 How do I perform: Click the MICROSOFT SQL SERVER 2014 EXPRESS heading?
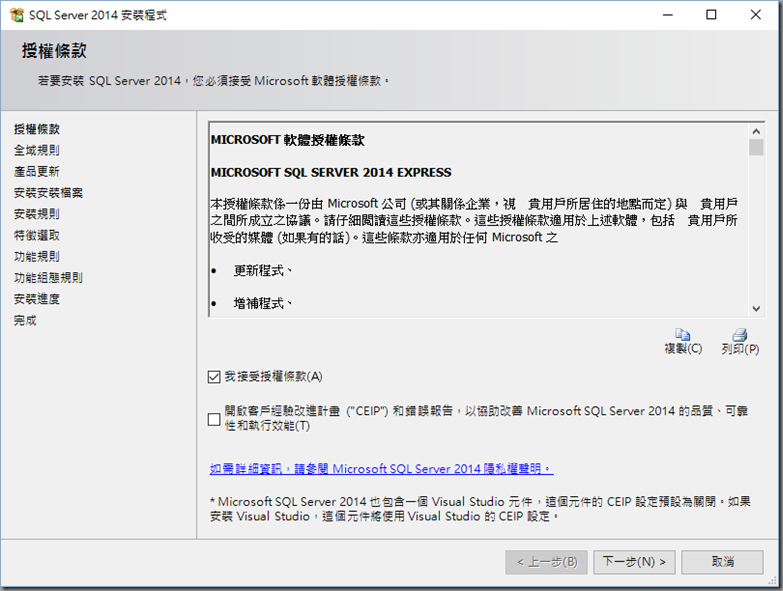click(331, 173)
